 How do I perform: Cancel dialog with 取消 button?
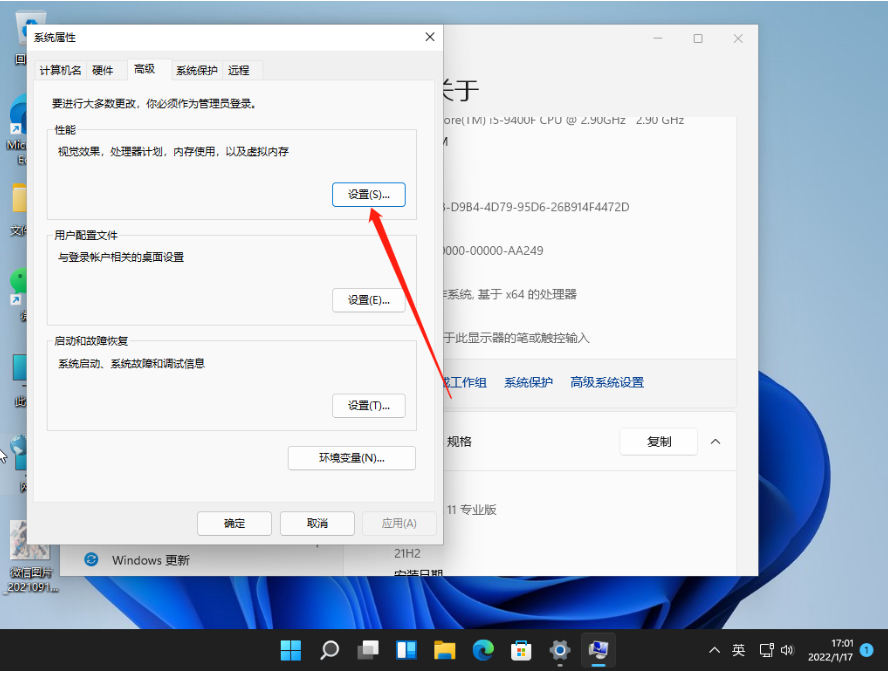317,523
